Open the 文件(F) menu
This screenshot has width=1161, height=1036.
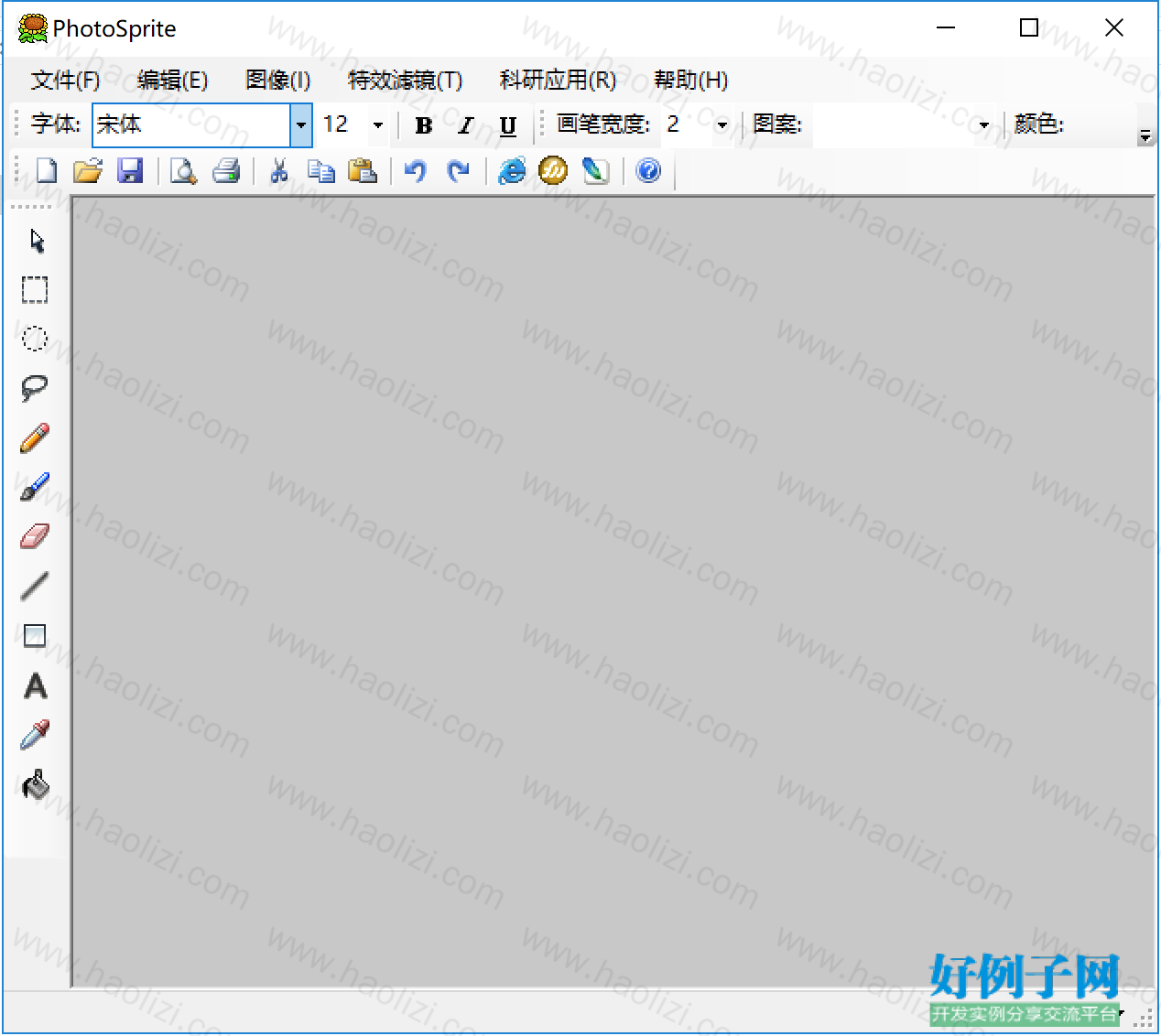coord(65,81)
